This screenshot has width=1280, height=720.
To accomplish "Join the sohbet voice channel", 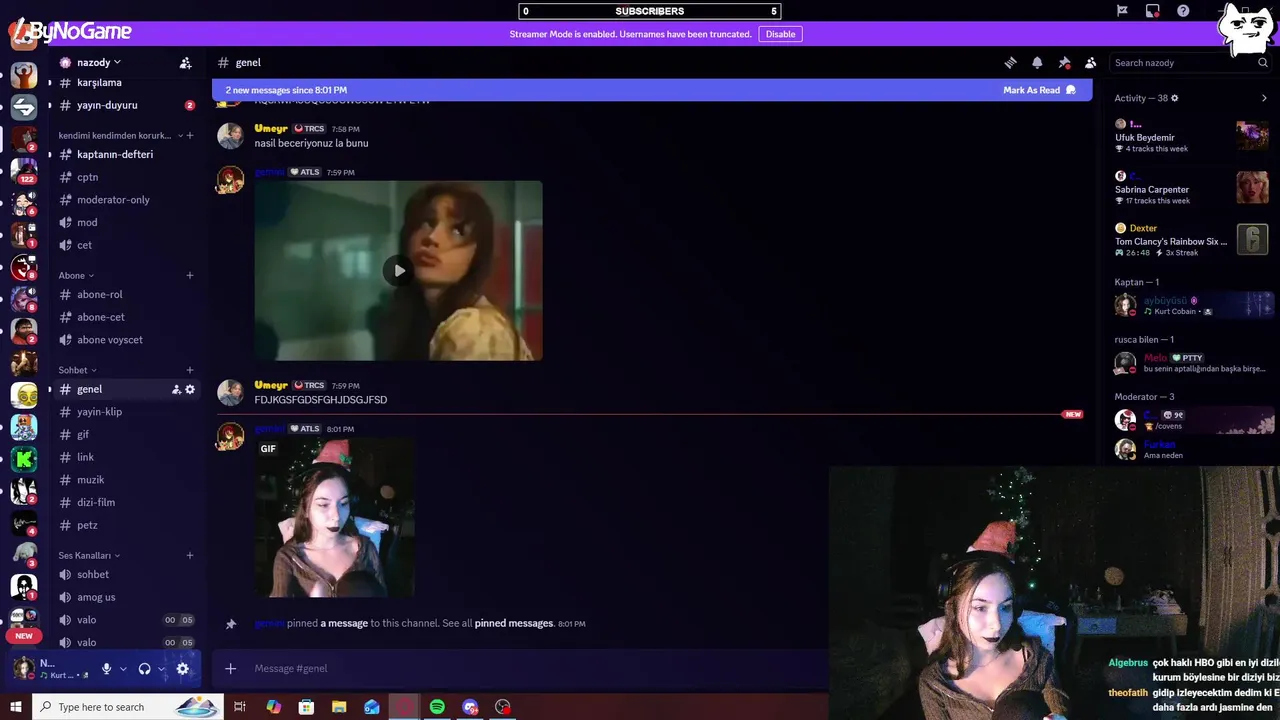I will tap(125, 574).
